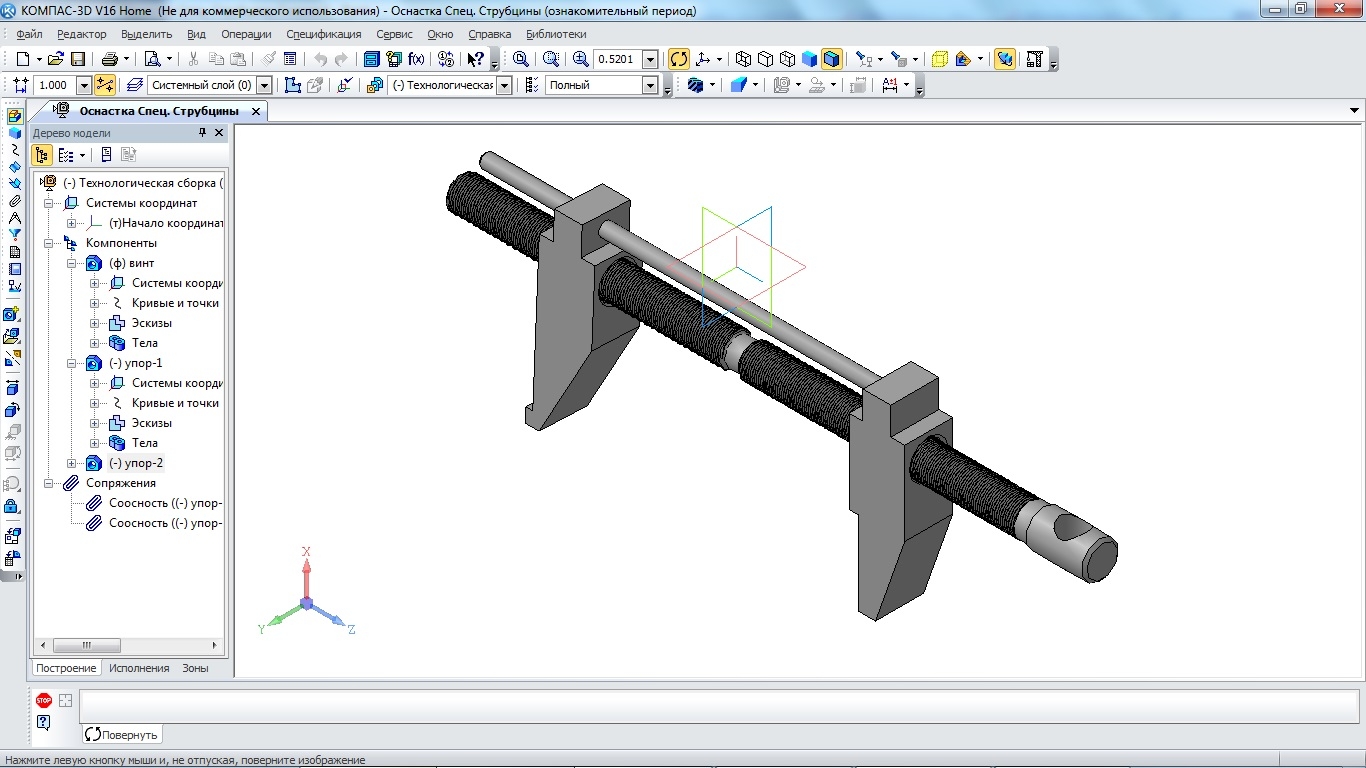Click the help question icon below STOP
The width and height of the screenshot is (1366, 768).
click(x=44, y=722)
